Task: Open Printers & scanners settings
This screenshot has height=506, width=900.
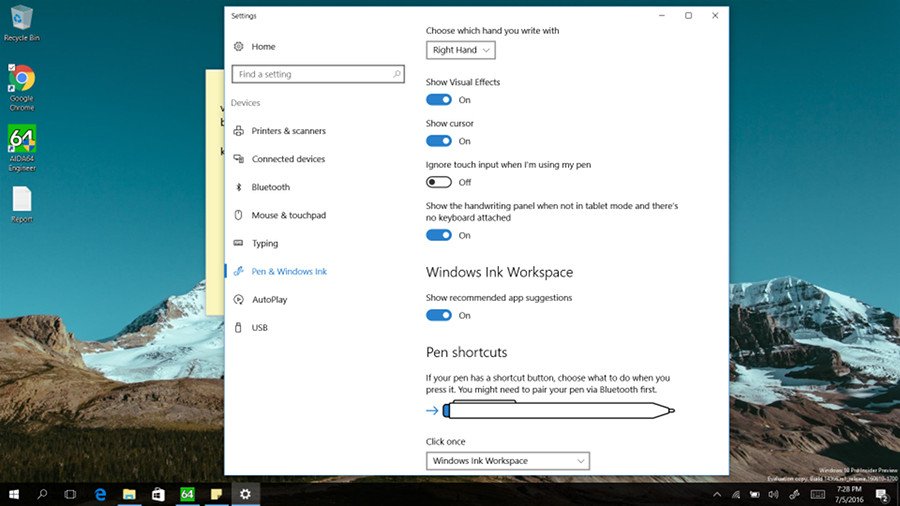Action: 288,131
